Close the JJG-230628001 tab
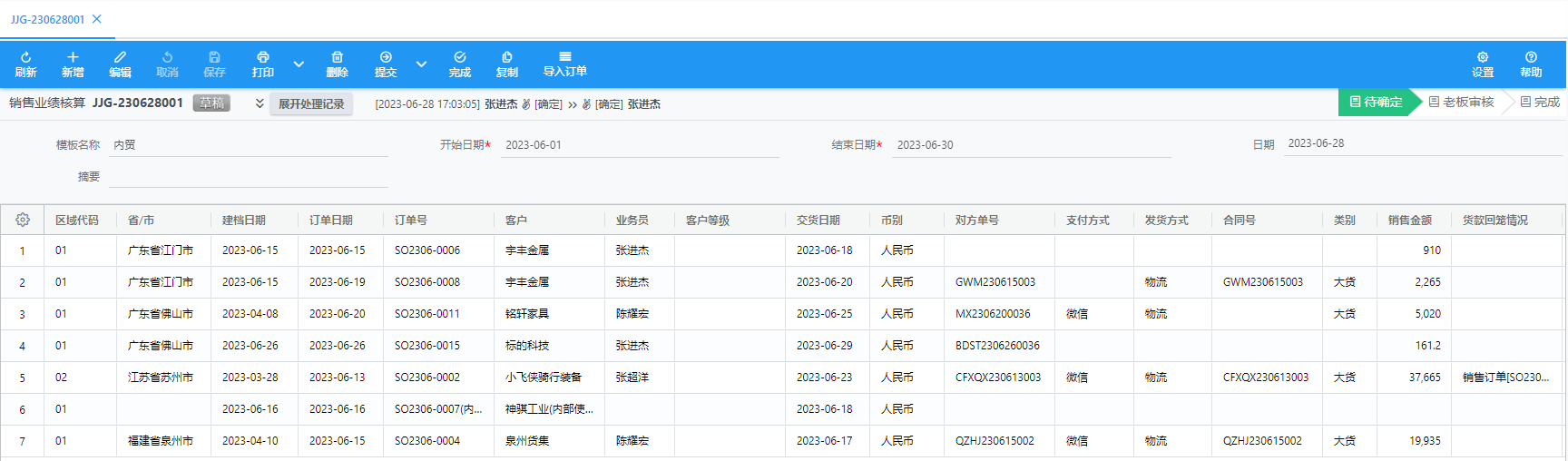The image size is (1568, 461). tap(97, 19)
